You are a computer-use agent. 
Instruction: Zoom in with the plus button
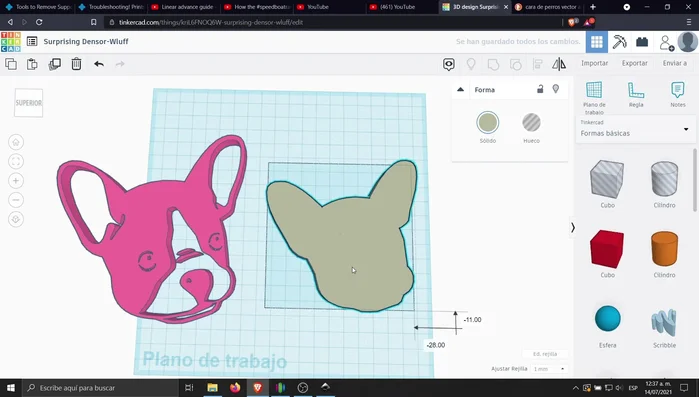point(16,180)
